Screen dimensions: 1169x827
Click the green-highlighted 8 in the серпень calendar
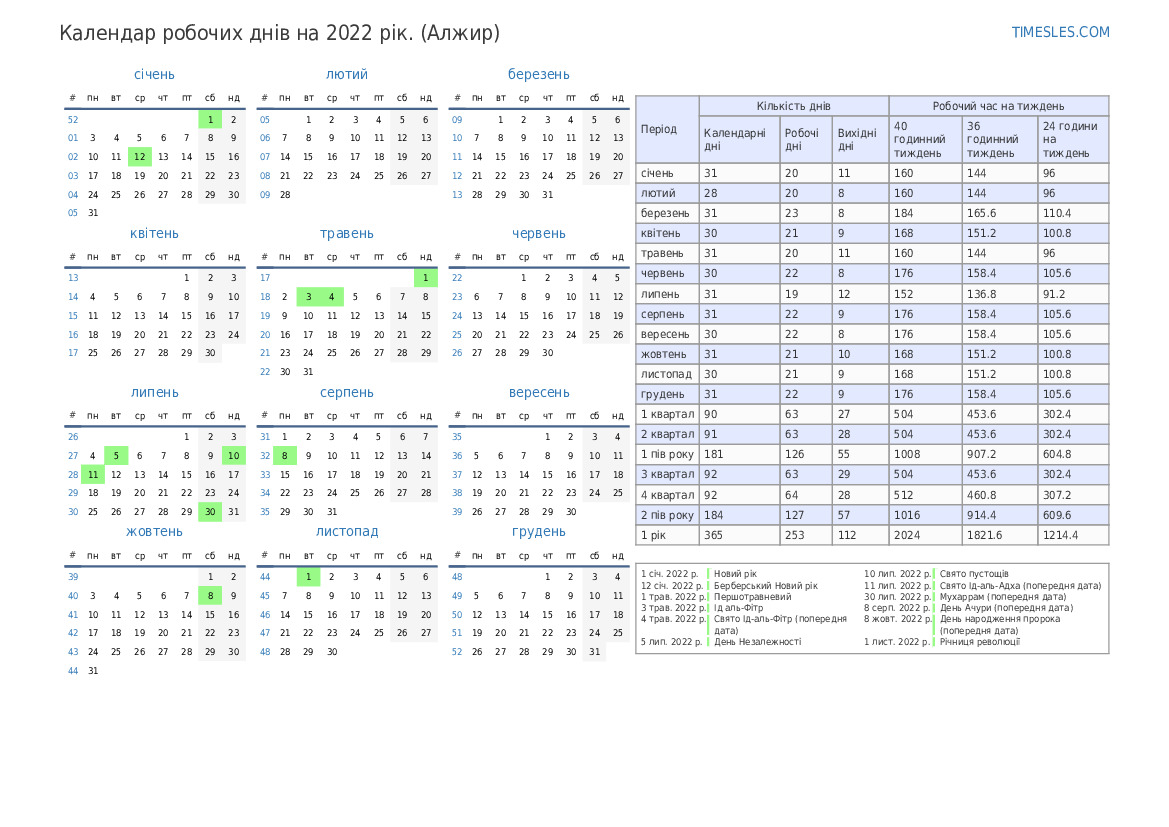click(x=285, y=456)
